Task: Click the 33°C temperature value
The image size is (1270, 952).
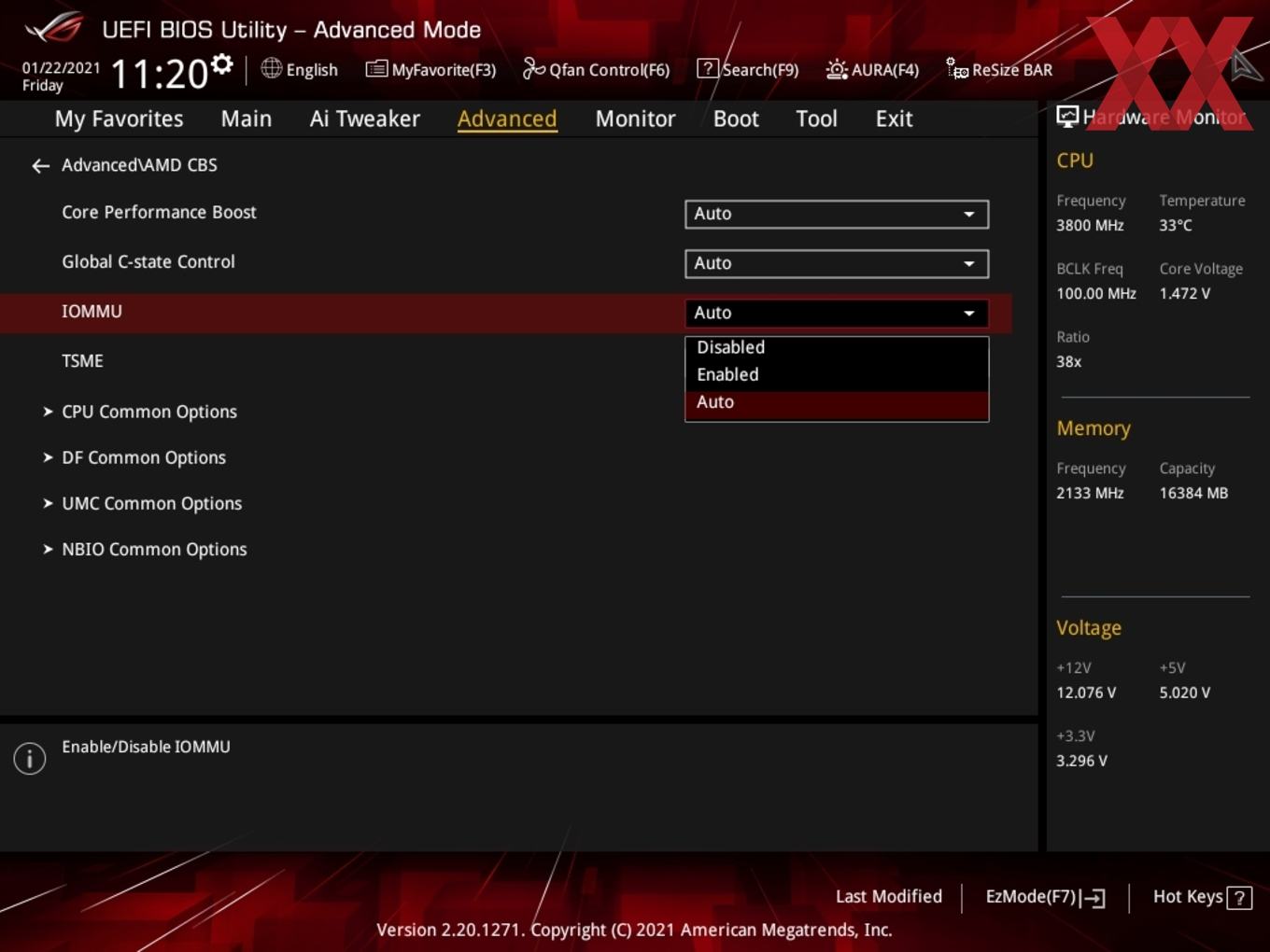Action: pos(1176,225)
